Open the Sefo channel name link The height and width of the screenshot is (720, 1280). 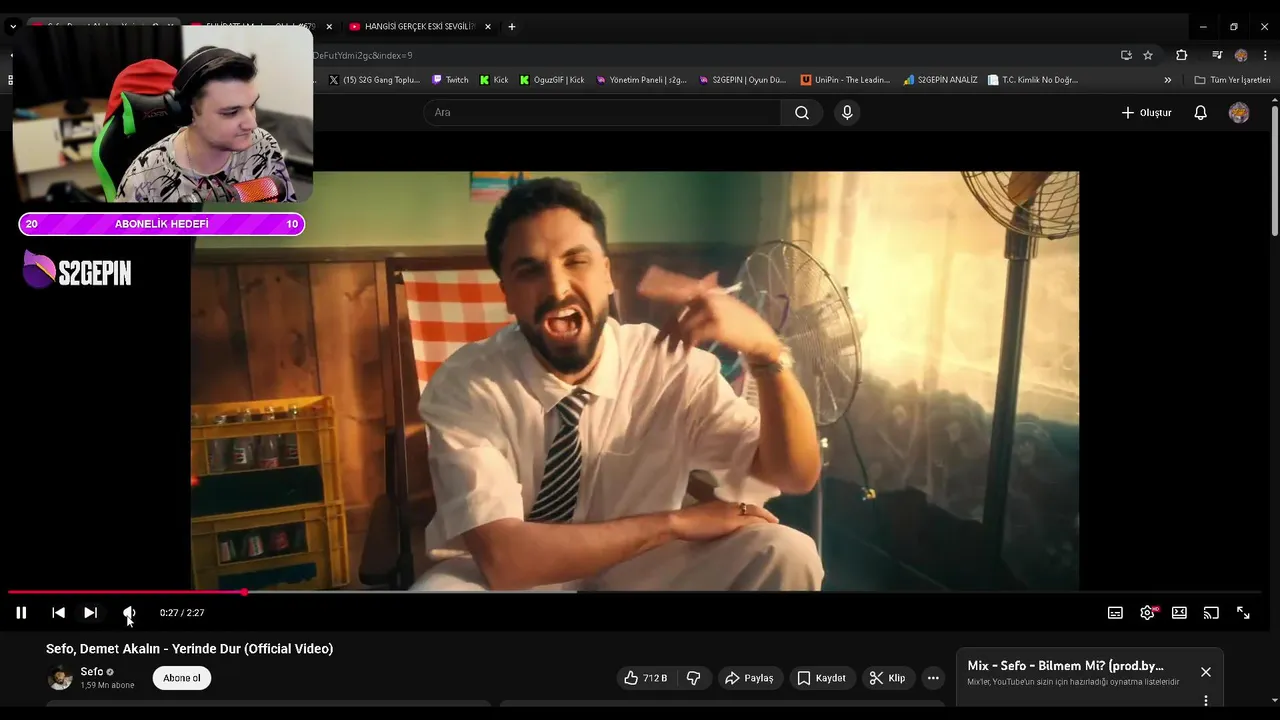click(x=92, y=672)
